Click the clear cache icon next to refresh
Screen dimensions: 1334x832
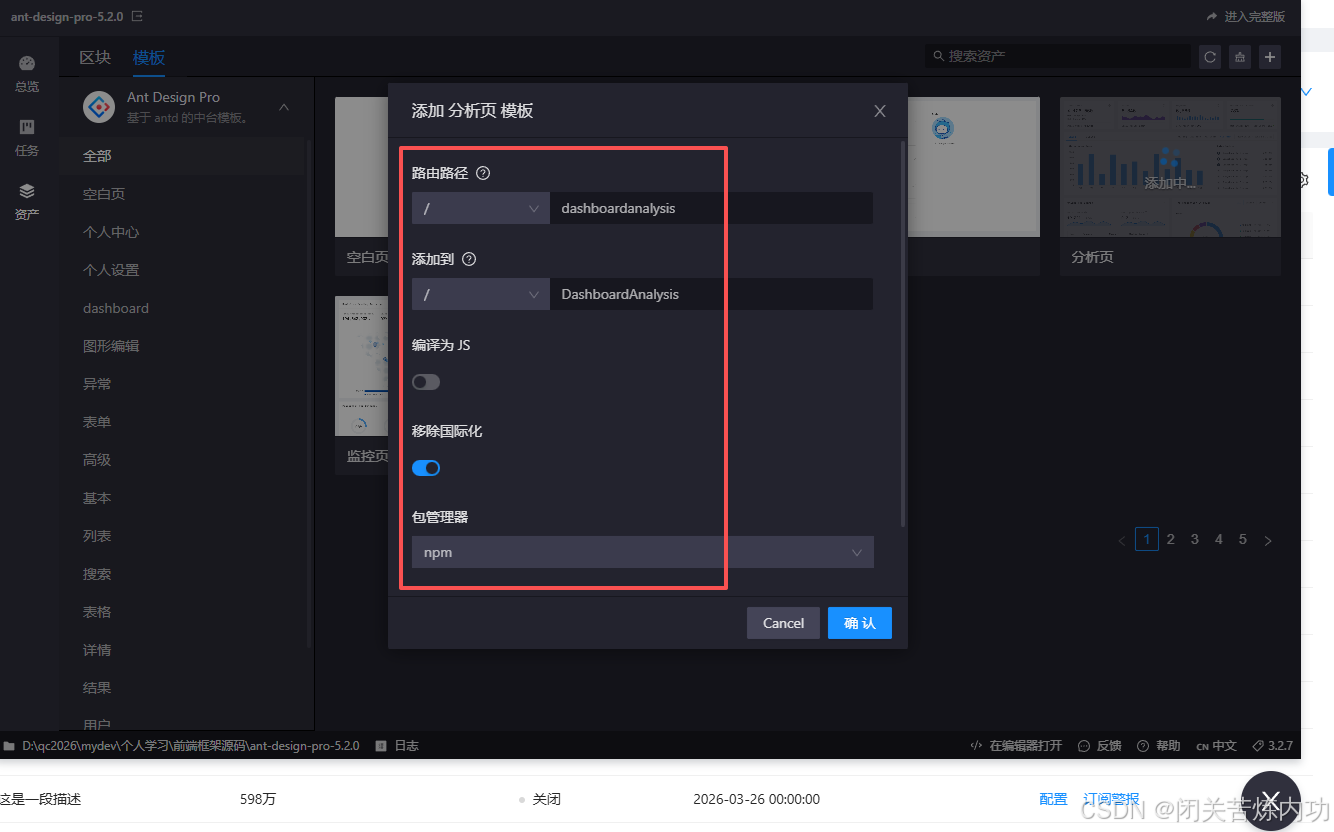point(1240,57)
